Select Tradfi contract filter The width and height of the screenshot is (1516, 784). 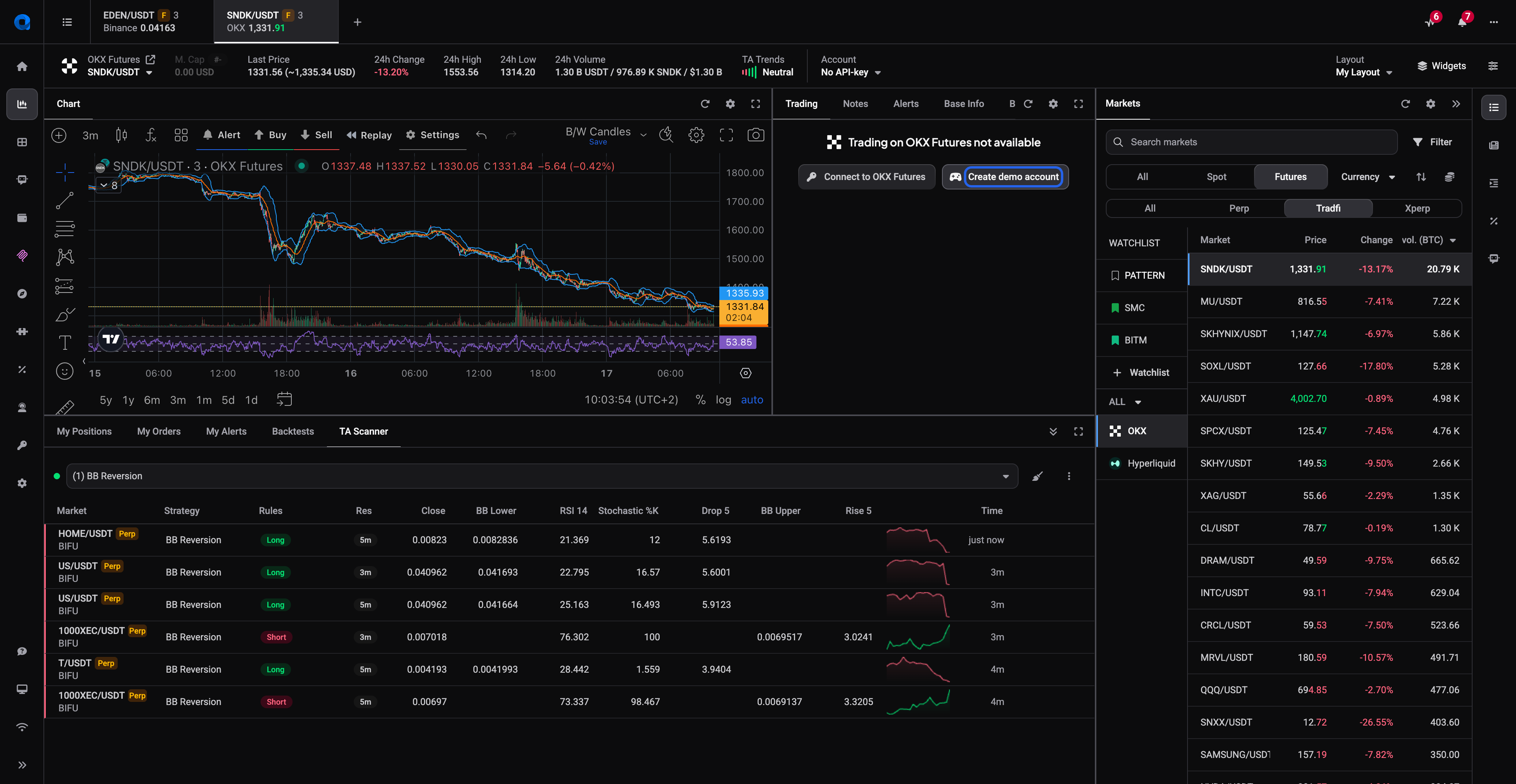(1328, 208)
